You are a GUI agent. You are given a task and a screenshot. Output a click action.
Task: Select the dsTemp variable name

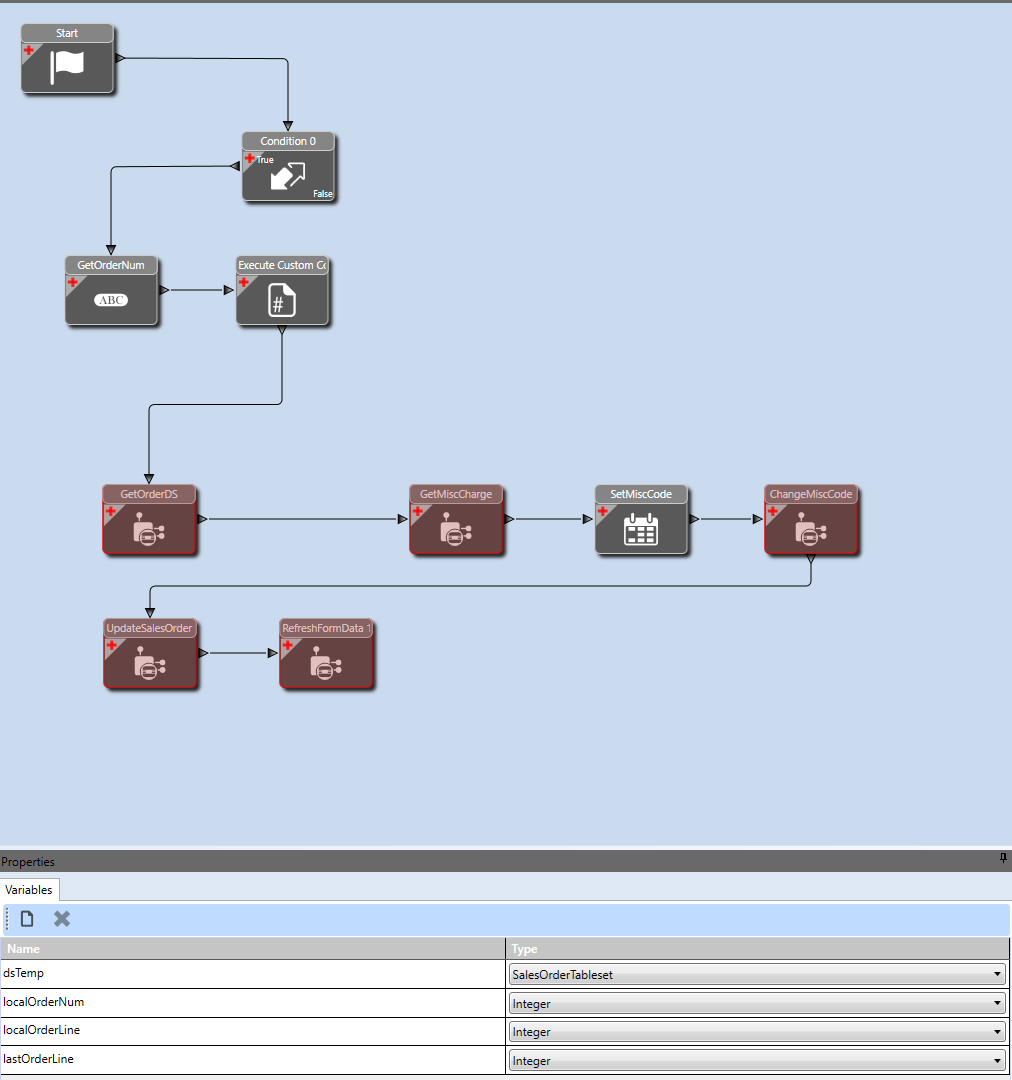[23, 973]
